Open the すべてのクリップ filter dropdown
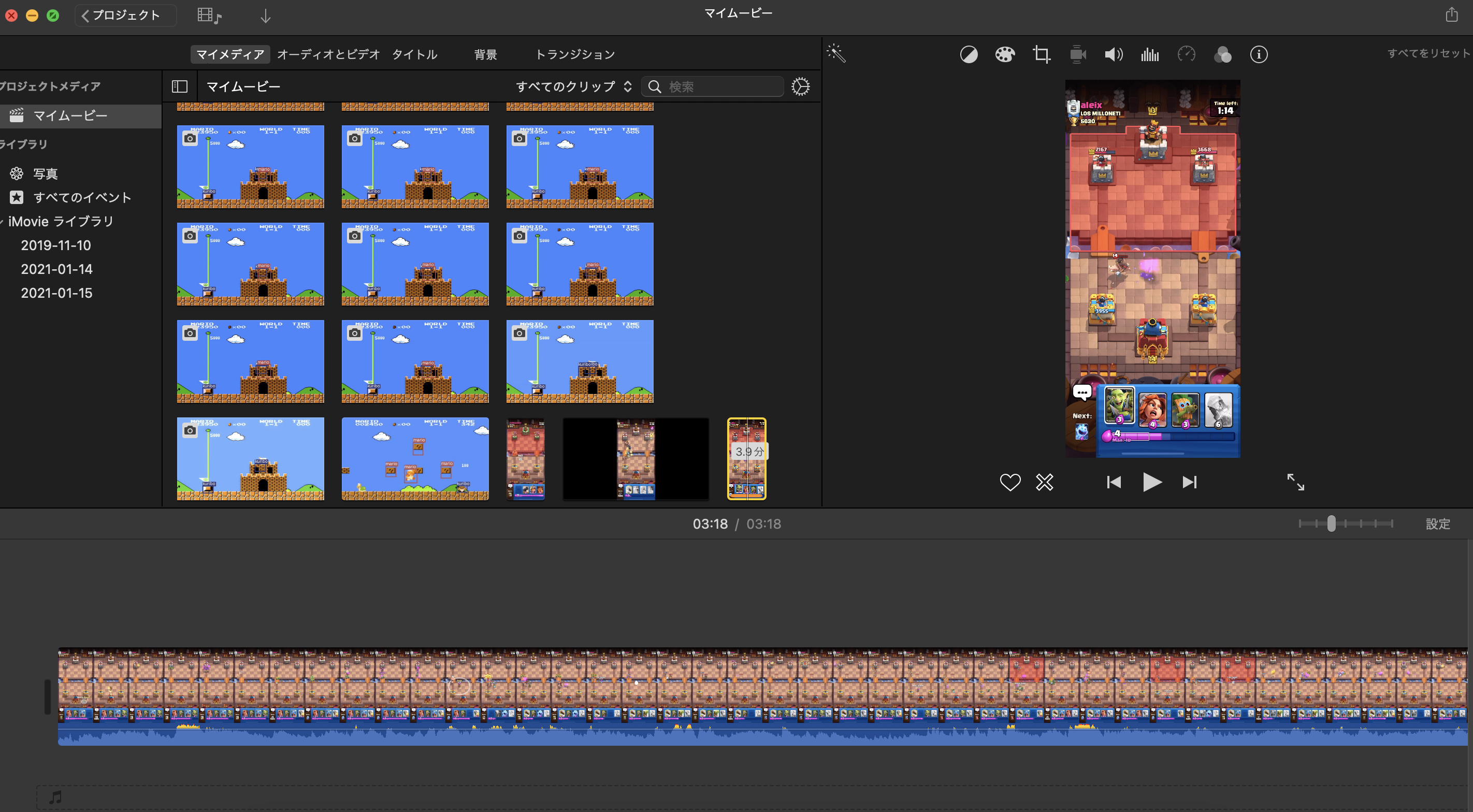This screenshot has width=1473, height=812. [x=573, y=87]
